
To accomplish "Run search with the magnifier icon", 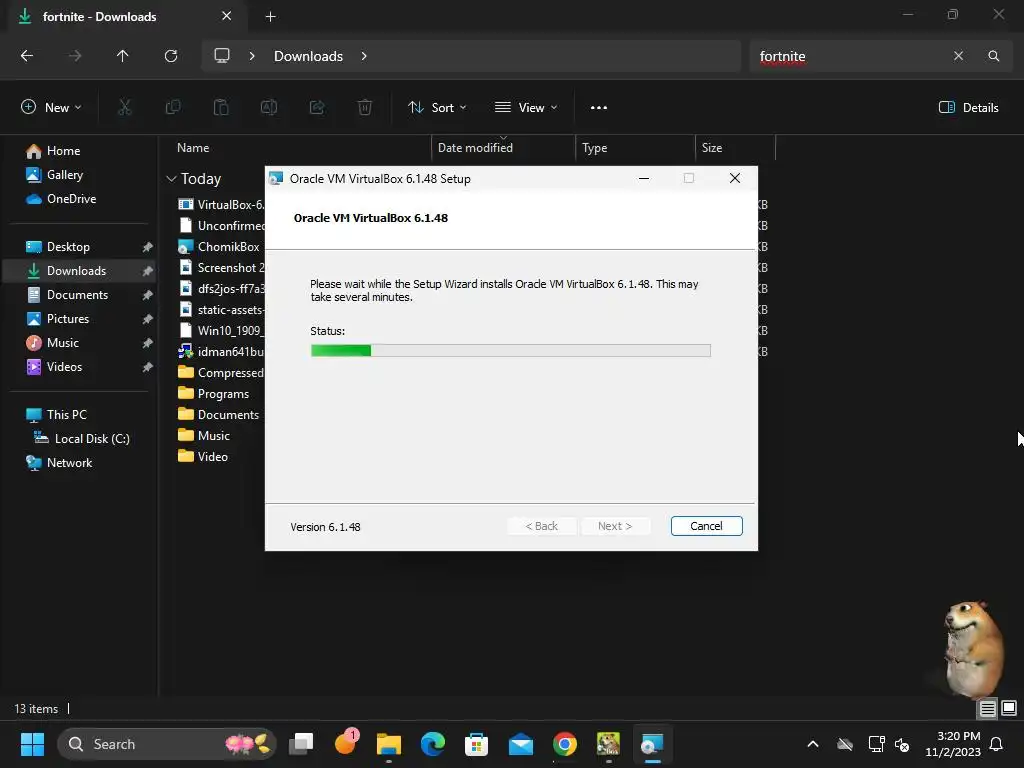I will (x=993, y=56).
